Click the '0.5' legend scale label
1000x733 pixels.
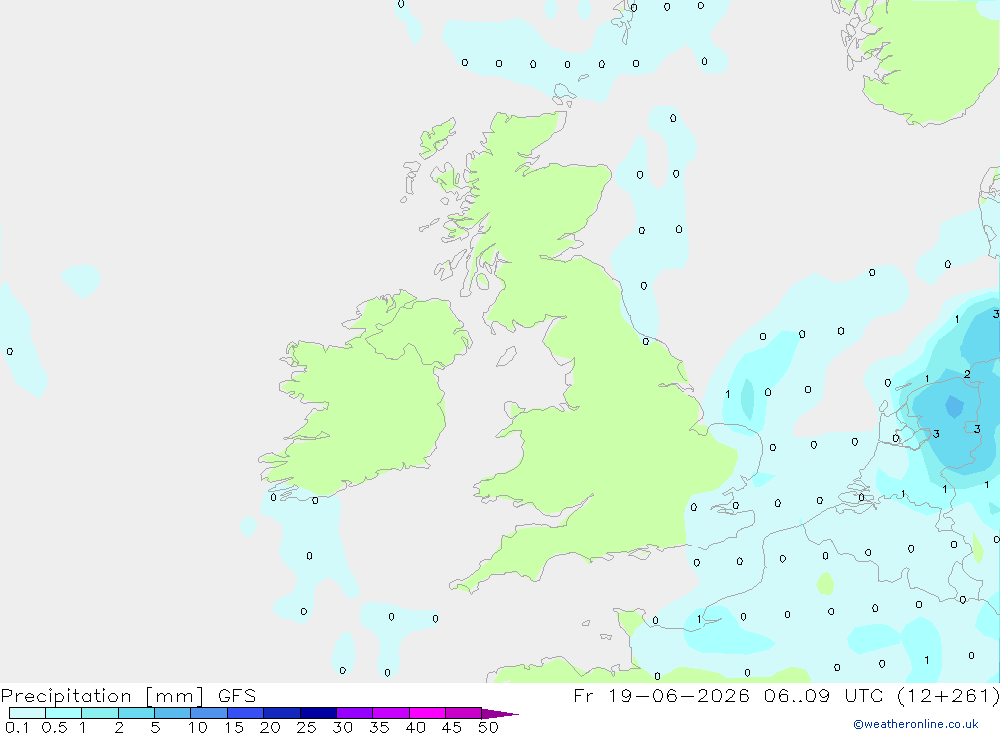pos(54,727)
